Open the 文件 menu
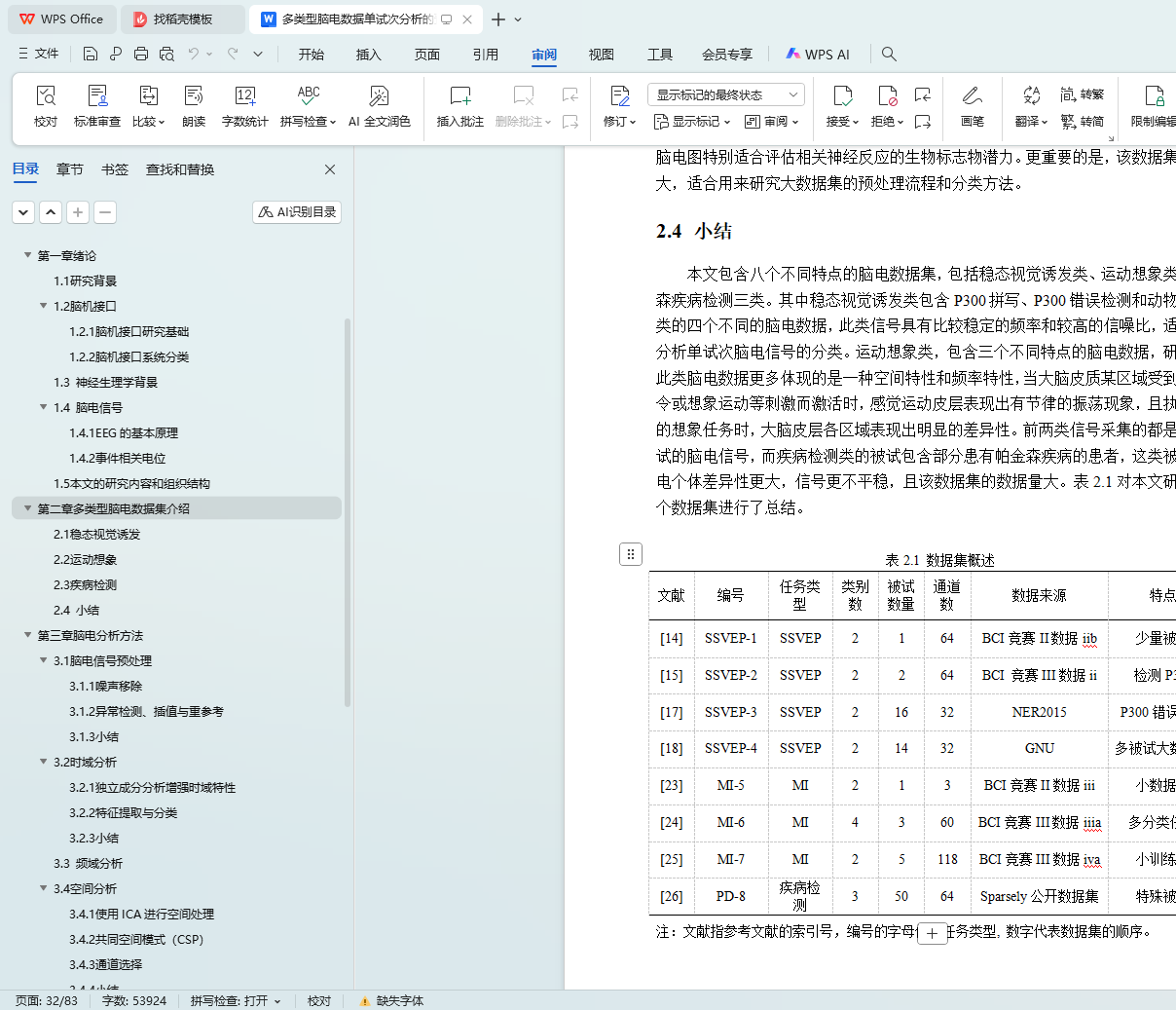This screenshot has width=1176, height=1010. pos(38,54)
